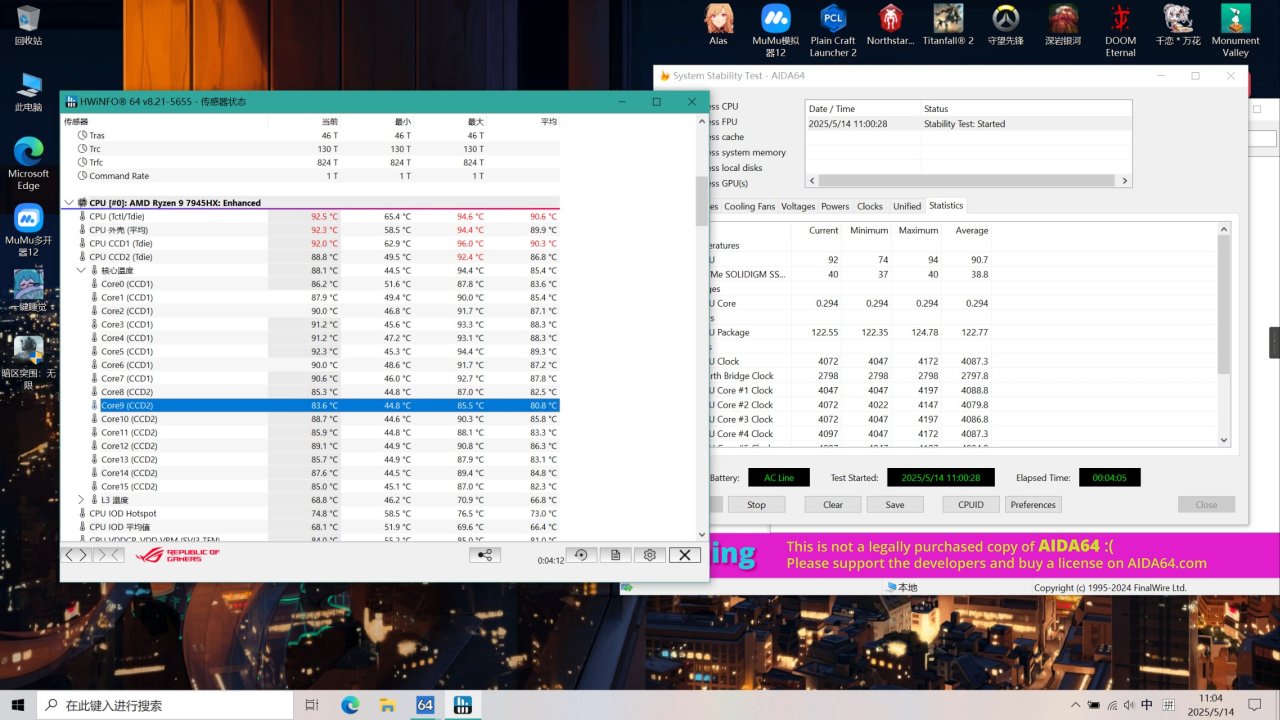Select Command Rate sensor row
This screenshot has height=720, width=1280.
pyautogui.click(x=310, y=176)
